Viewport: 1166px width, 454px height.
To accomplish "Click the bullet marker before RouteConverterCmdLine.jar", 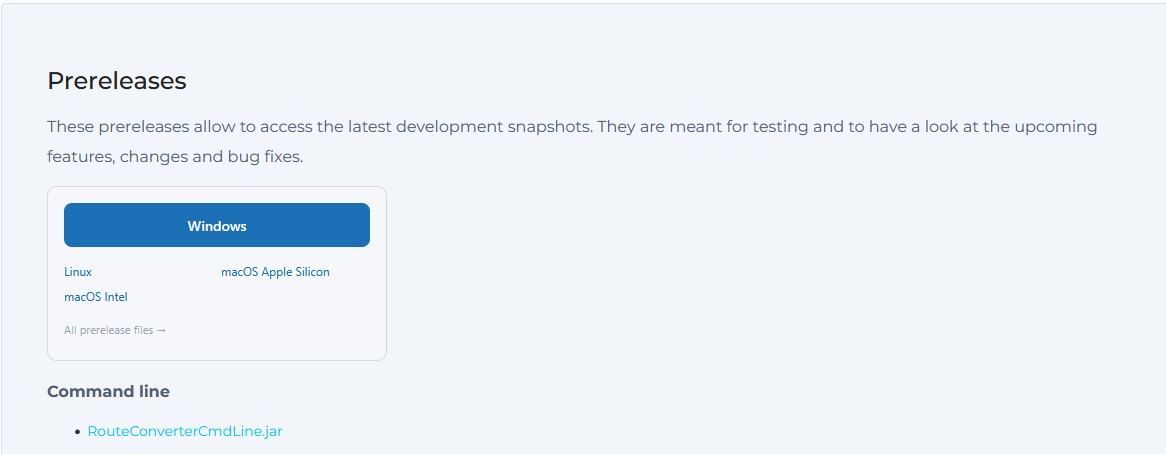I will pyautogui.click(x=77, y=432).
